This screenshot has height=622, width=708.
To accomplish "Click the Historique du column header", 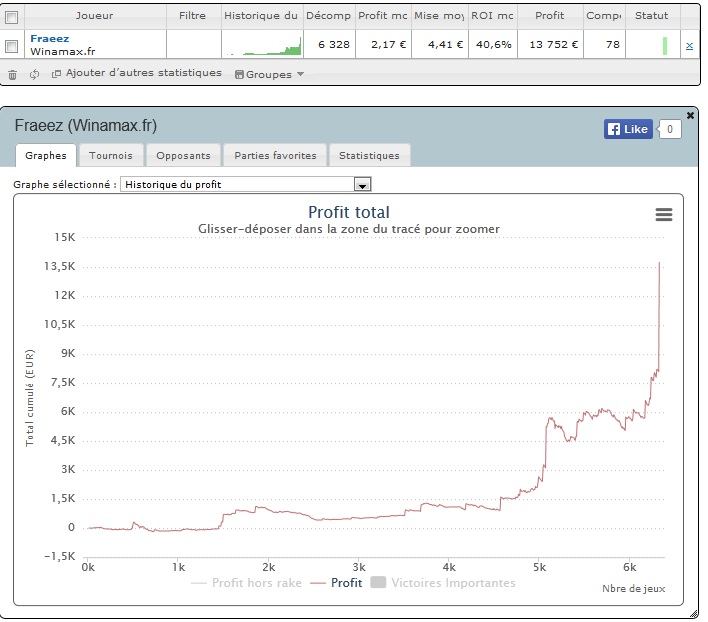I will (x=261, y=16).
